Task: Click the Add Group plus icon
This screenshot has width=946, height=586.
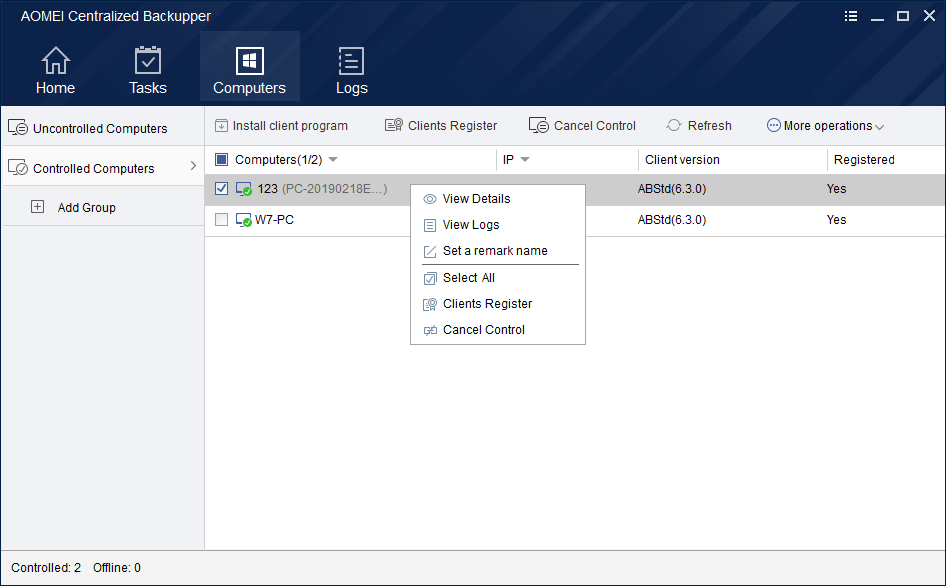Action: click(37, 206)
